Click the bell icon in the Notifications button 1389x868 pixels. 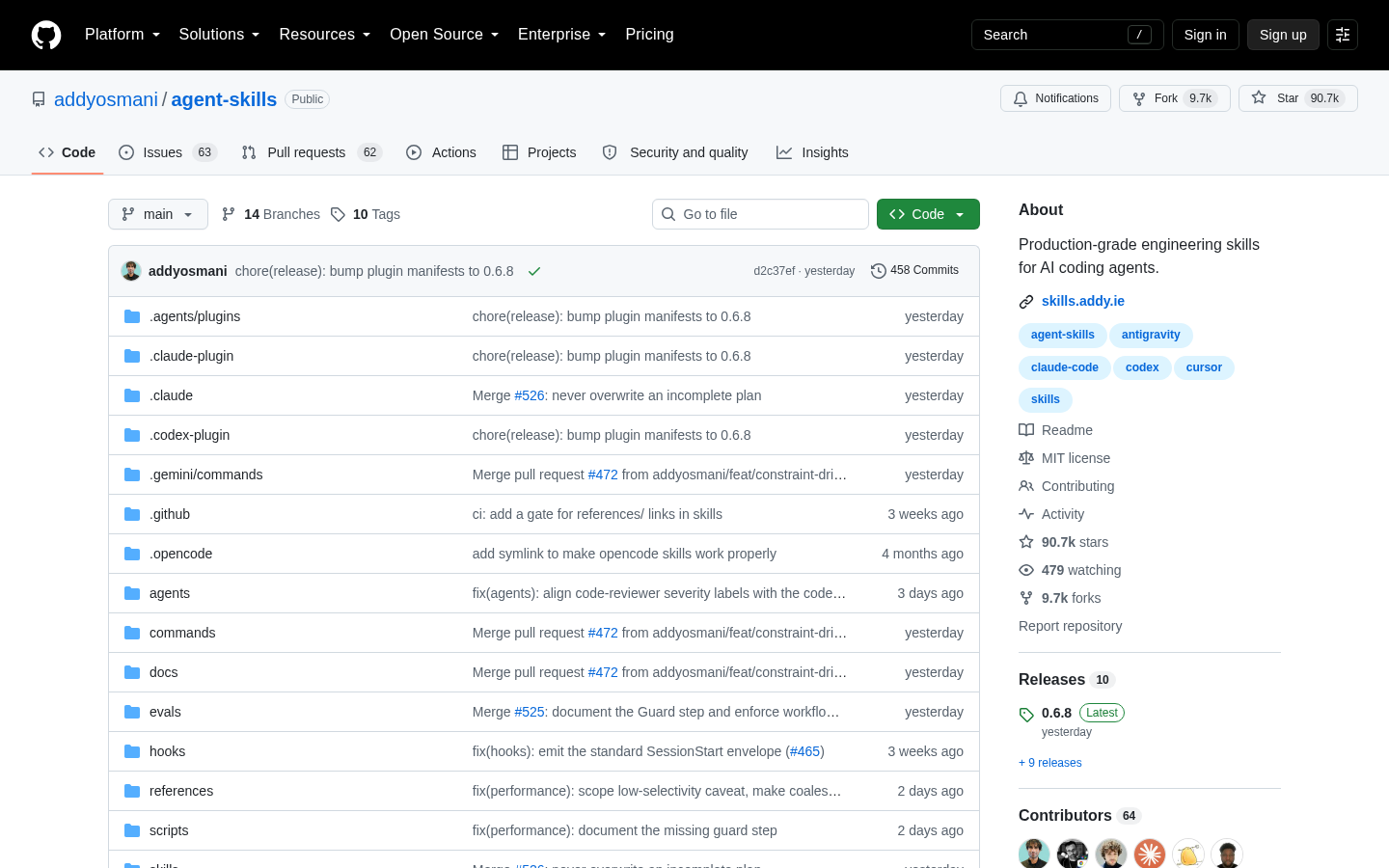pos(1021,98)
